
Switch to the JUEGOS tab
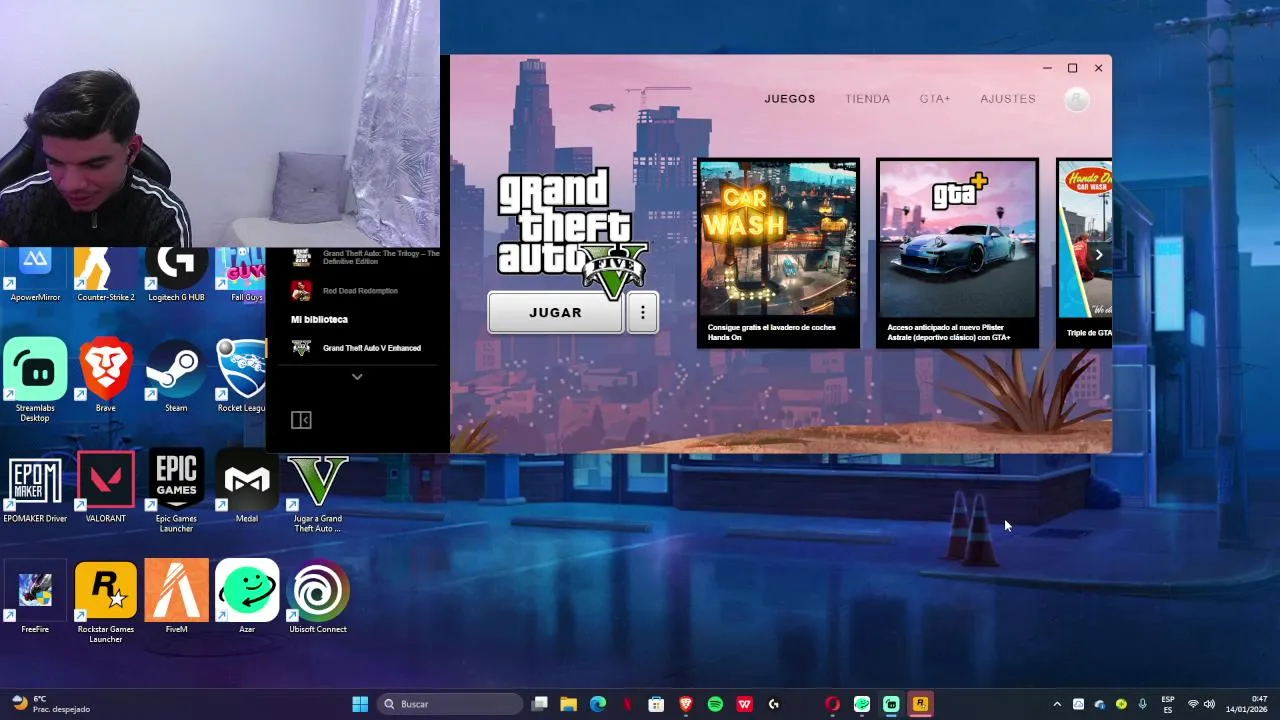[790, 99]
